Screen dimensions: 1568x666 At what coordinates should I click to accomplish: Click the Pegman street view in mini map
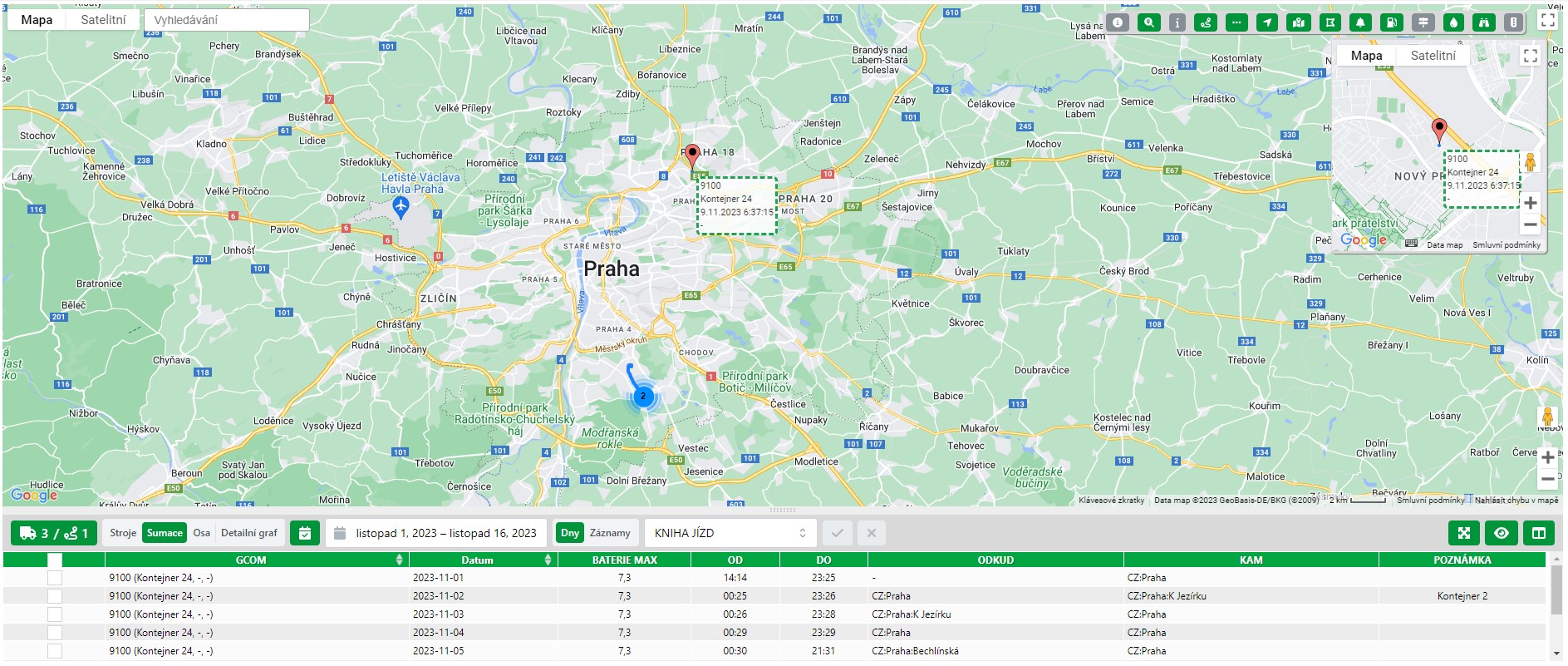1530,161
